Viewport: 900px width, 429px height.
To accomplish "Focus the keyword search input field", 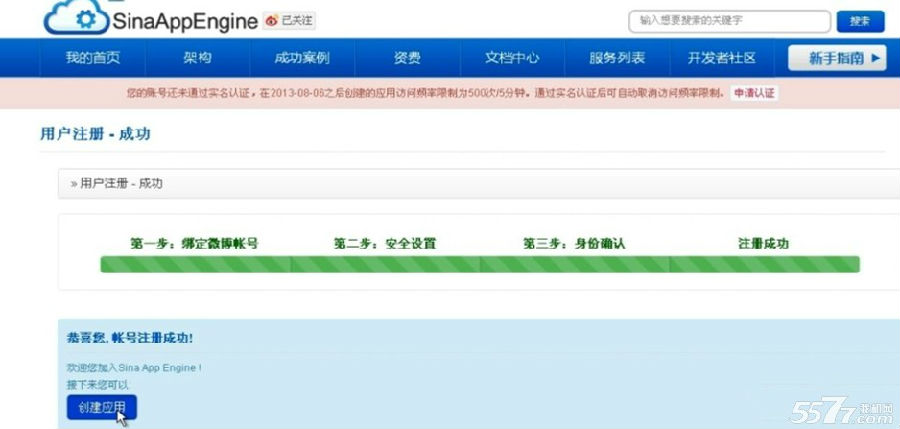I will pyautogui.click(x=729, y=21).
